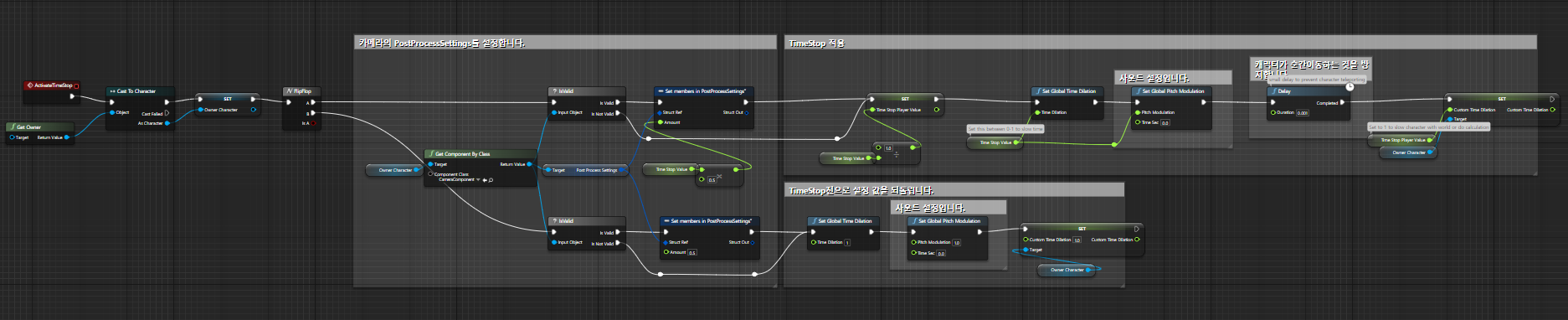
Task: Select the 'Set this between 0-1 to slow time' note
Action: [x=1005, y=129]
